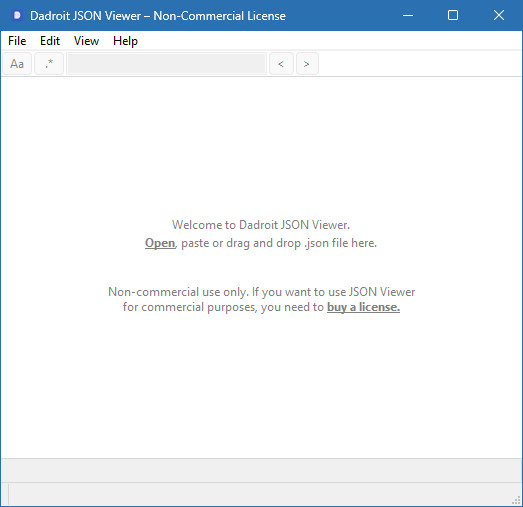Click the resize grip in the status bar corner
Screen dimensions: 523x507
pos(516,500)
